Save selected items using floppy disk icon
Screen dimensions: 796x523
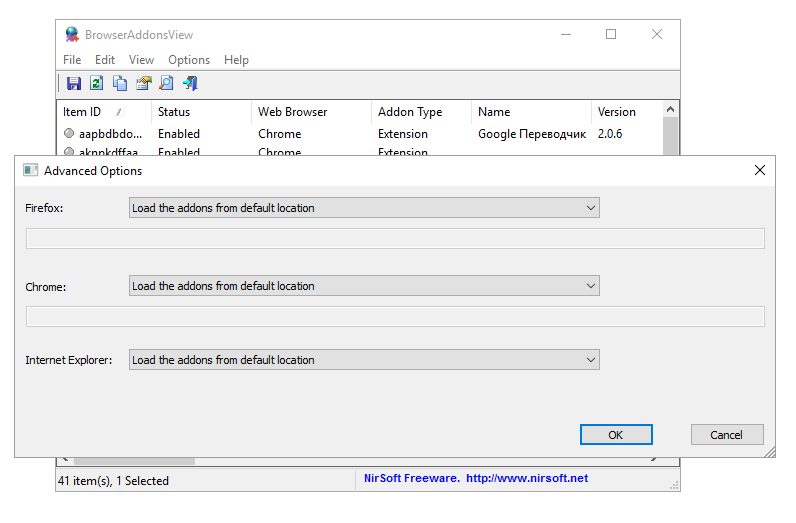point(74,83)
